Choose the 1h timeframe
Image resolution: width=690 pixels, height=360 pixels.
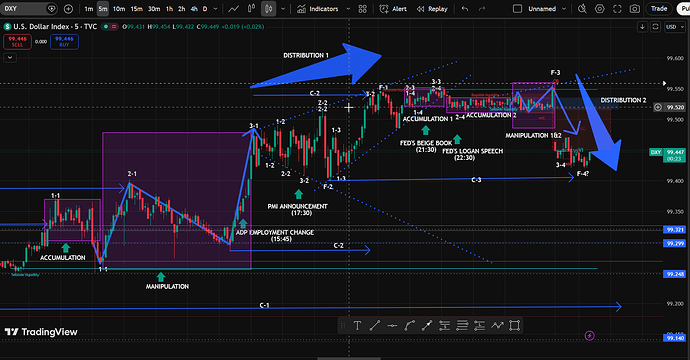169,9
